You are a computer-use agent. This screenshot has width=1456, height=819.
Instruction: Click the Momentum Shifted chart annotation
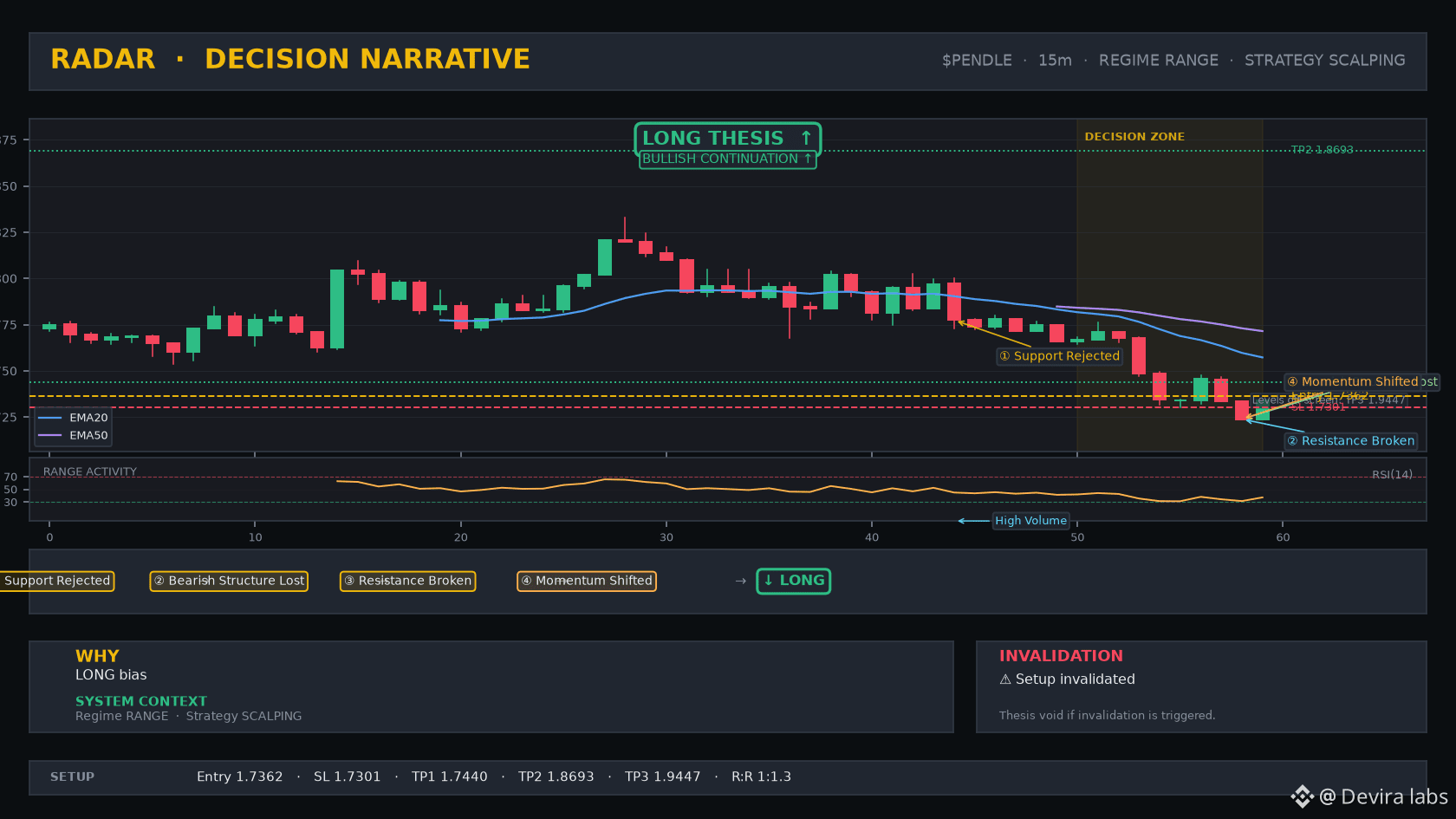pos(1360,382)
